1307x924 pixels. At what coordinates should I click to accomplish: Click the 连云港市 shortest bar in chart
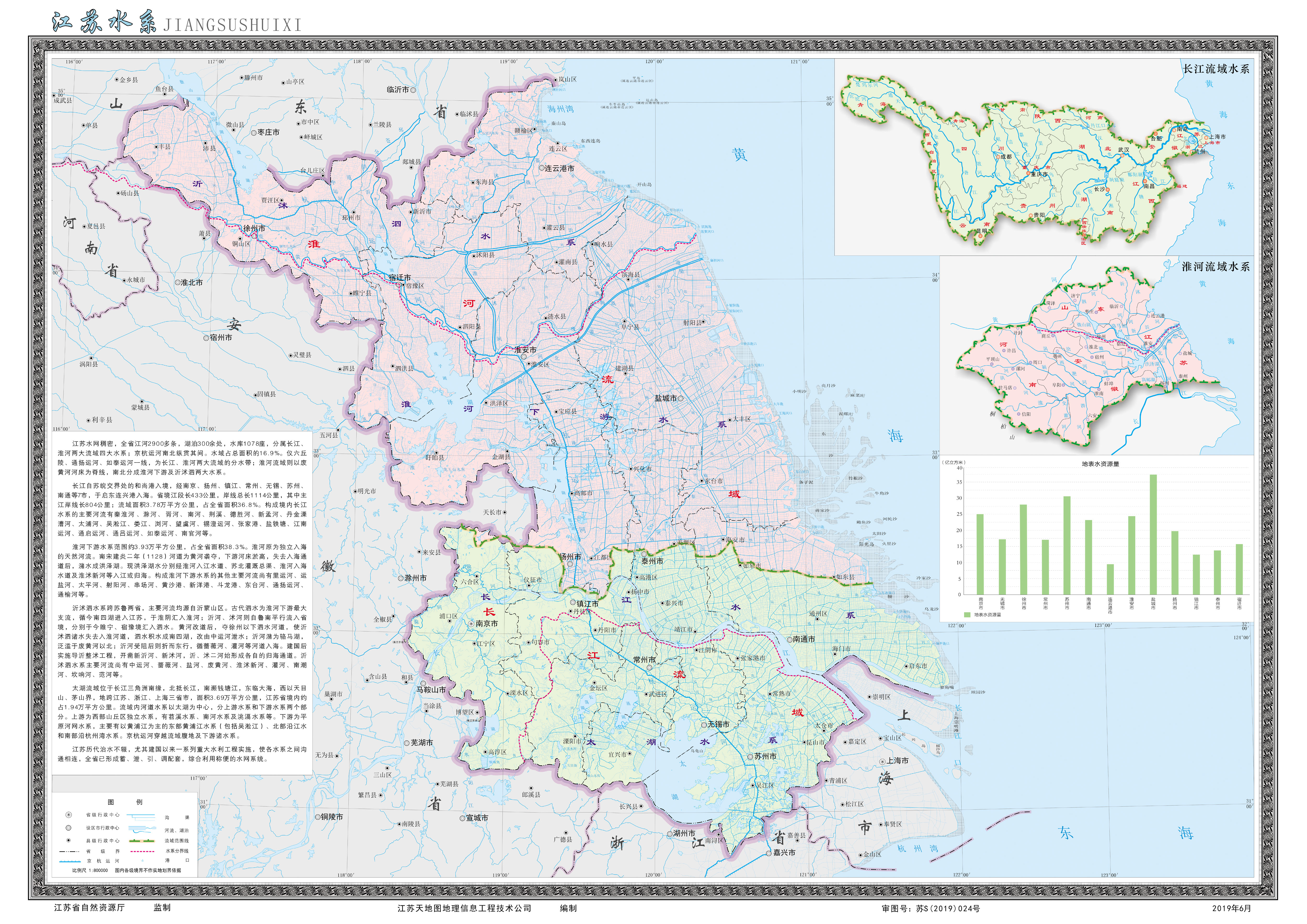[x=1110, y=579]
